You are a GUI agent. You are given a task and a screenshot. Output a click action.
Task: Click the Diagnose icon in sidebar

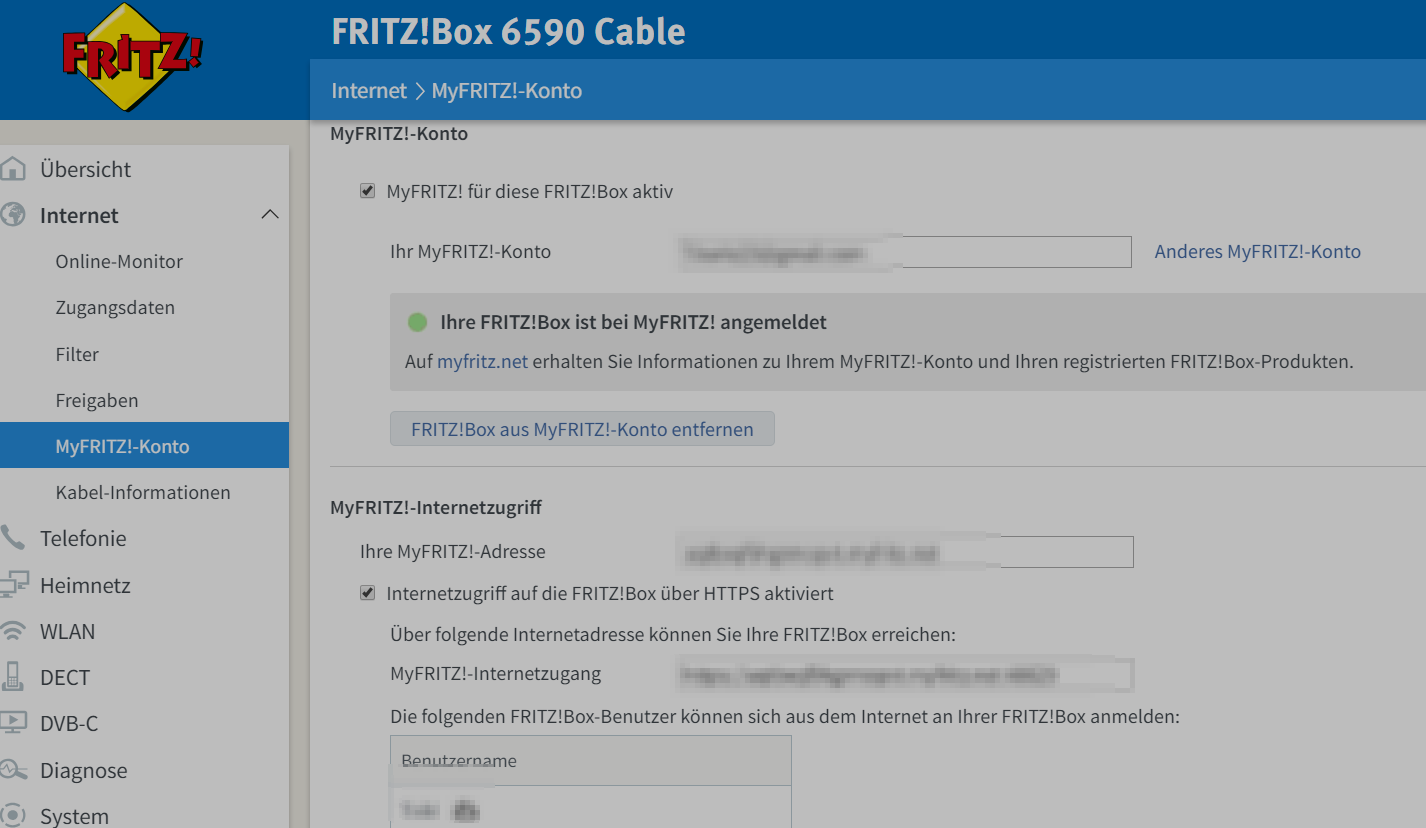pyautogui.click(x=13, y=770)
